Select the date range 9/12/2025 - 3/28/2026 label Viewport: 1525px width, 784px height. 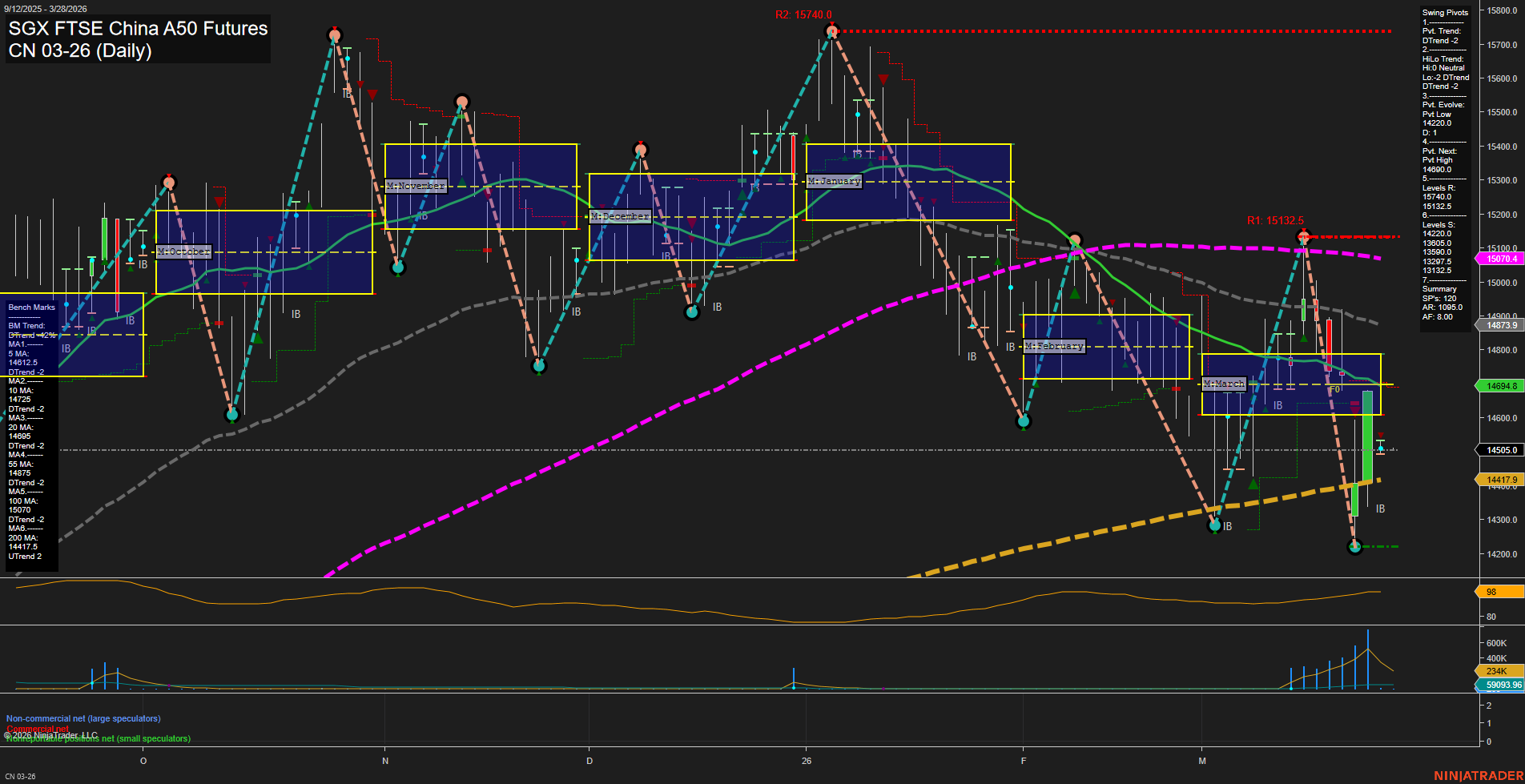tap(46, 9)
